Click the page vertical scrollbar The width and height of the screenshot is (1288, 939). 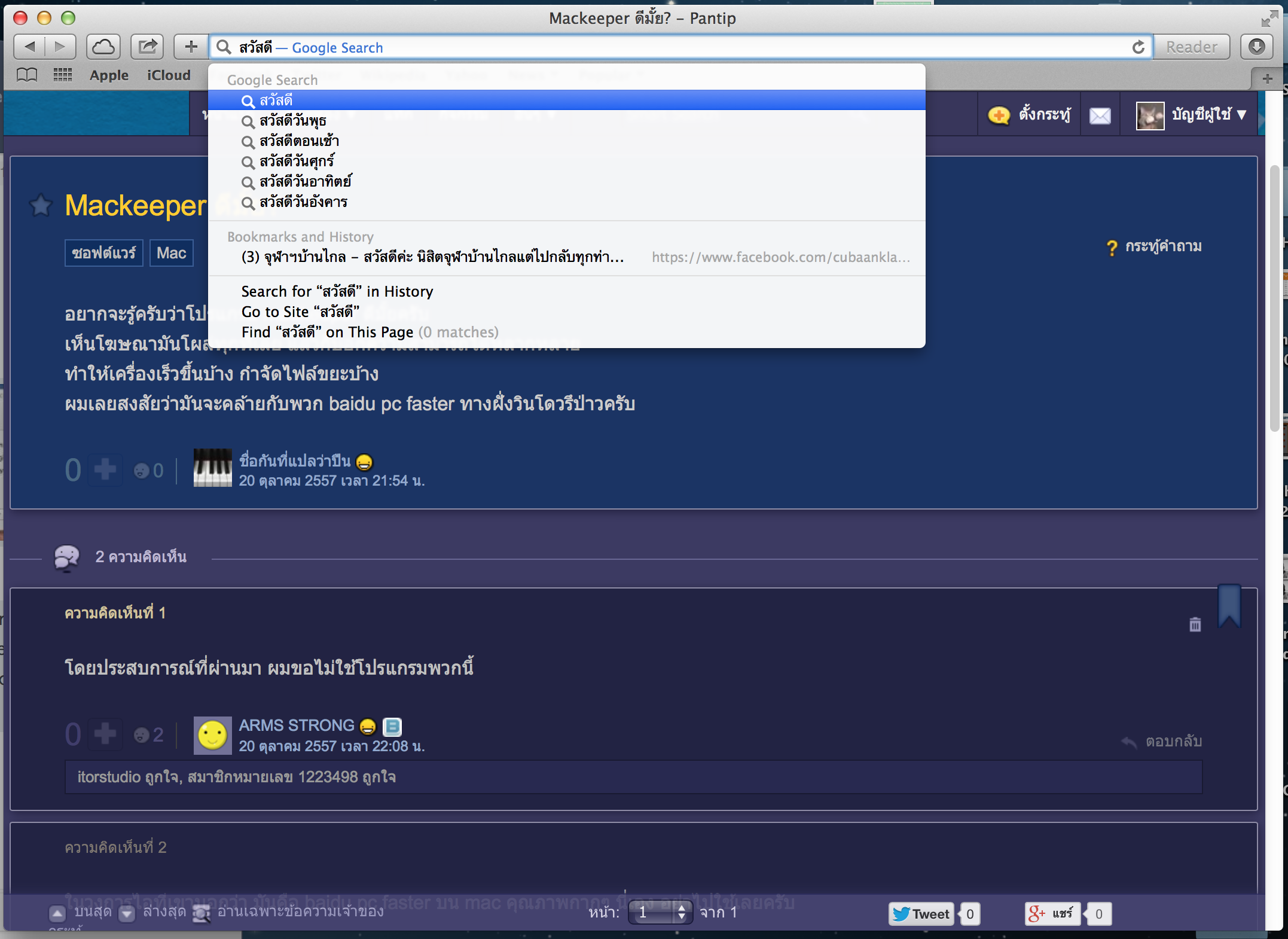point(1275,299)
